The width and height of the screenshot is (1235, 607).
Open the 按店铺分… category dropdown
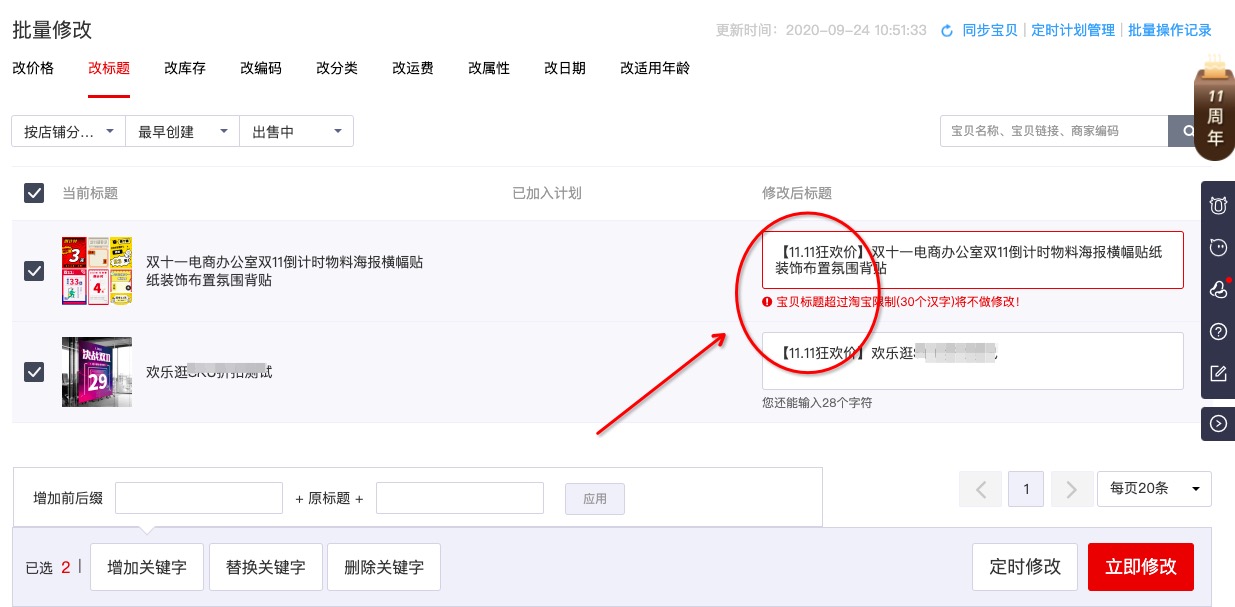click(68, 131)
